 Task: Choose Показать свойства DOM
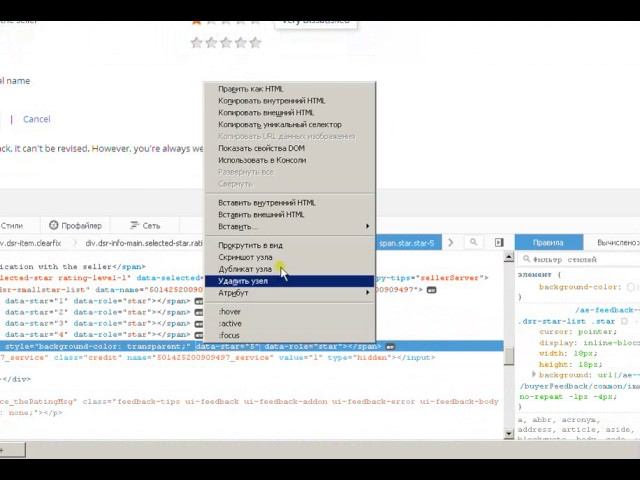tap(289, 148)
